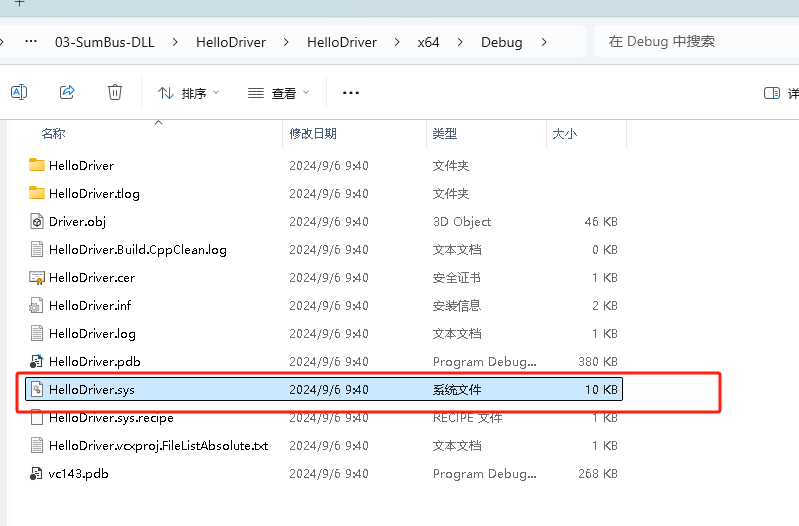
Task: Focus the 在 Debug 中搜索 search box
Action: tap(696, 41)
